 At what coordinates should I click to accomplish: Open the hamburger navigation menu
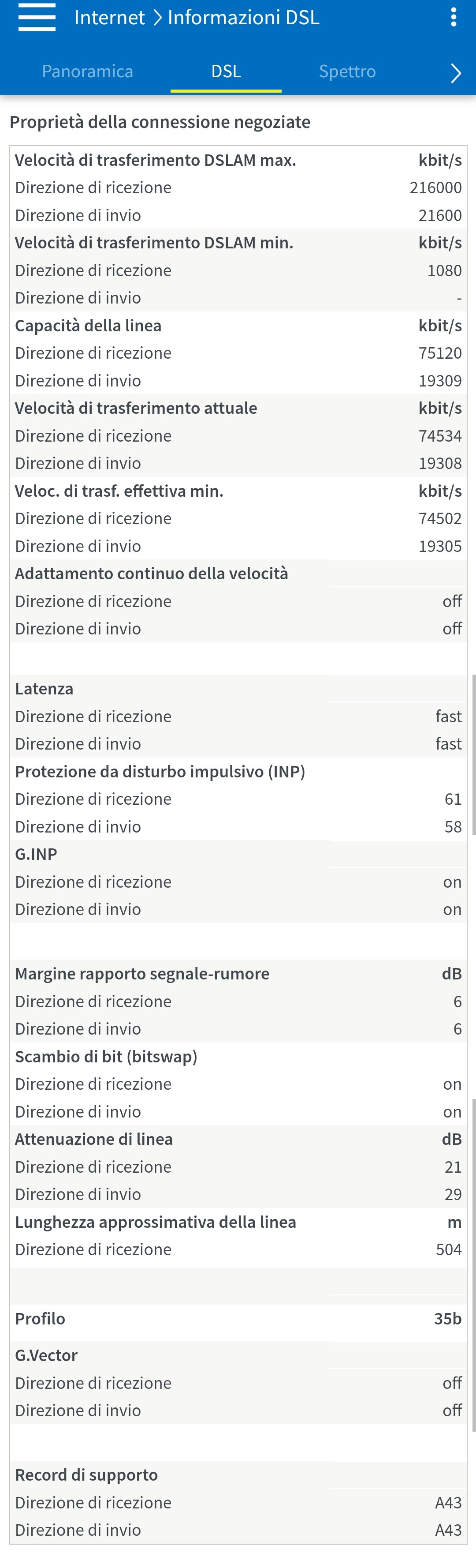pos(37,17)
